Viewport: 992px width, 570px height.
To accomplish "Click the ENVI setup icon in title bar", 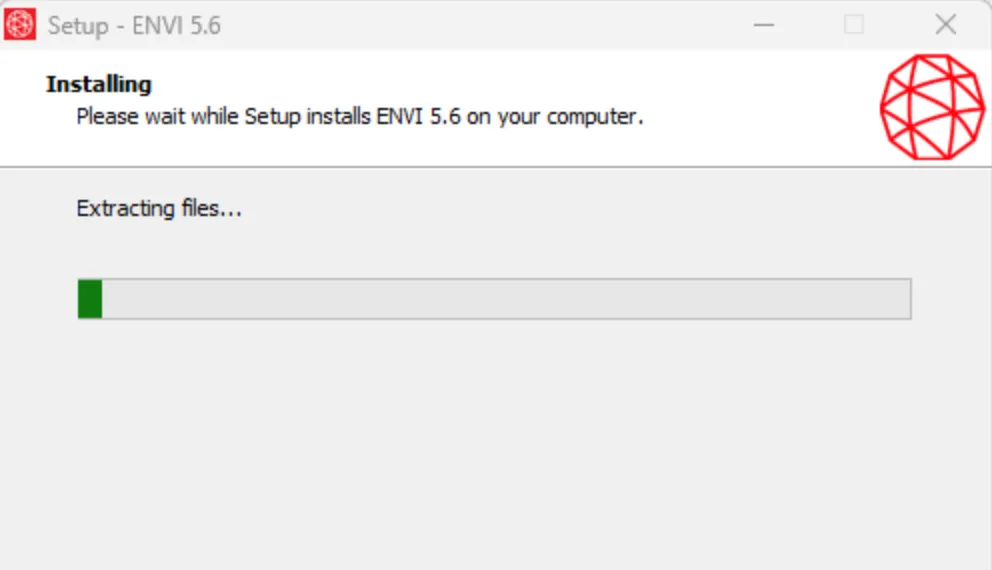I will click(x=21, y=25).
